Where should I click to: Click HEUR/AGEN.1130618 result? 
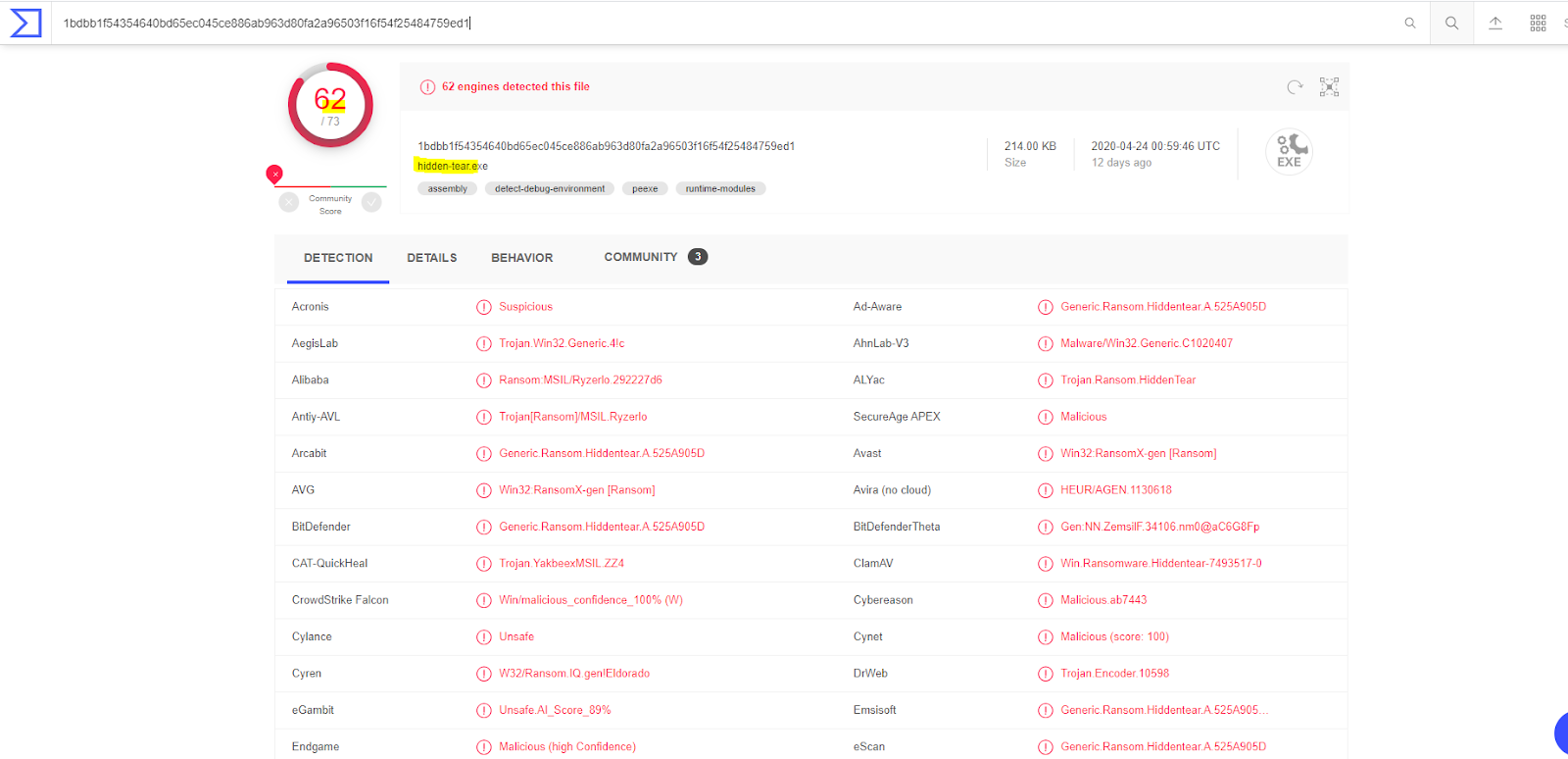pos(1116,489)
